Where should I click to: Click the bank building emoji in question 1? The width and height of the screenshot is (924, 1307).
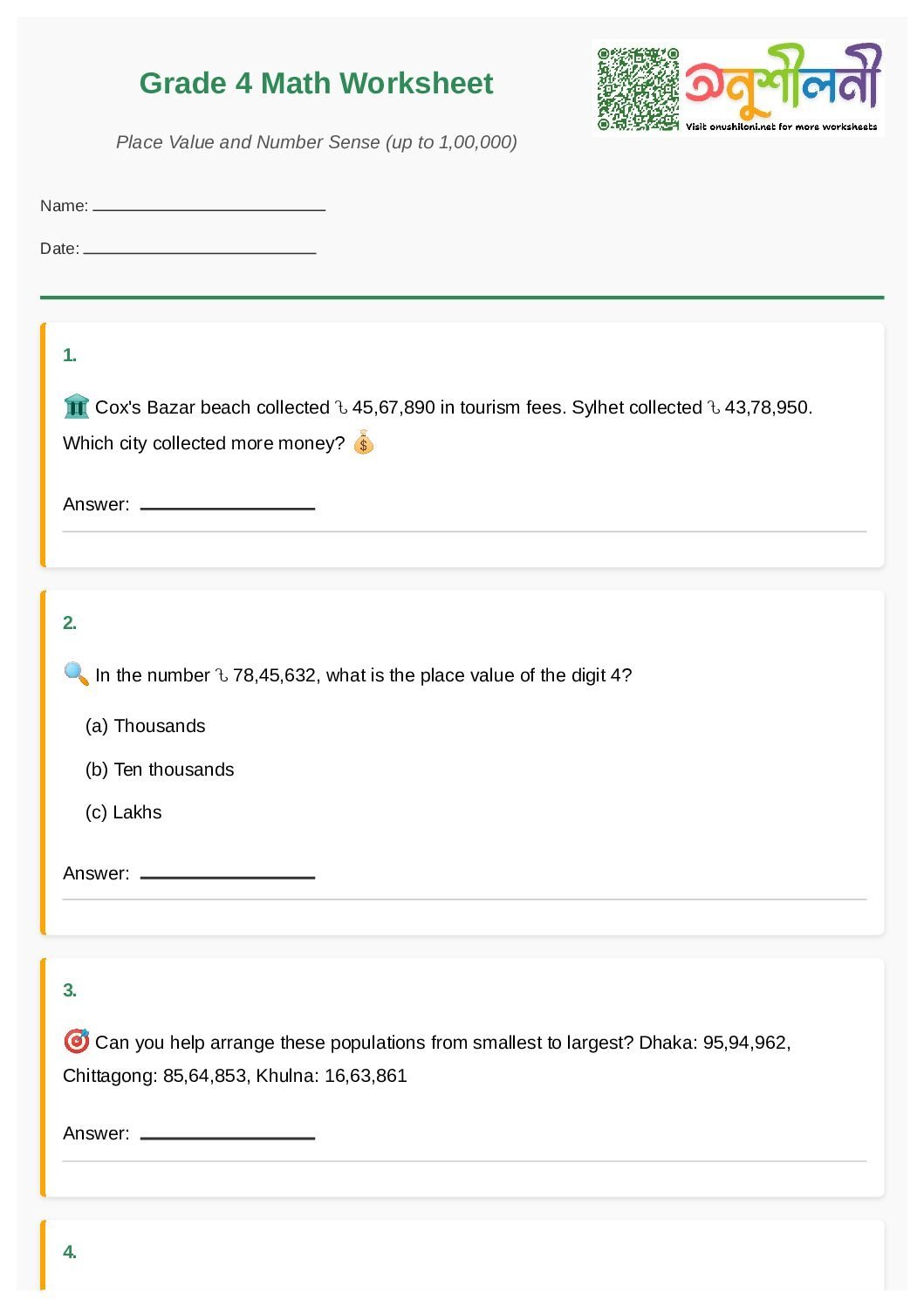pyautogui.click(x=77, y=407)
